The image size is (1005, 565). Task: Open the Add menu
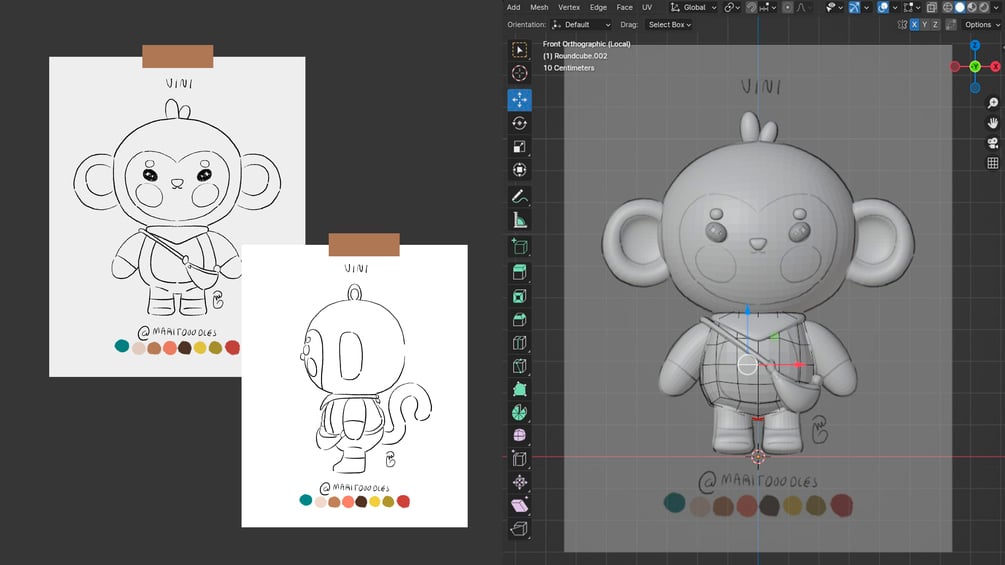[513, 7]
